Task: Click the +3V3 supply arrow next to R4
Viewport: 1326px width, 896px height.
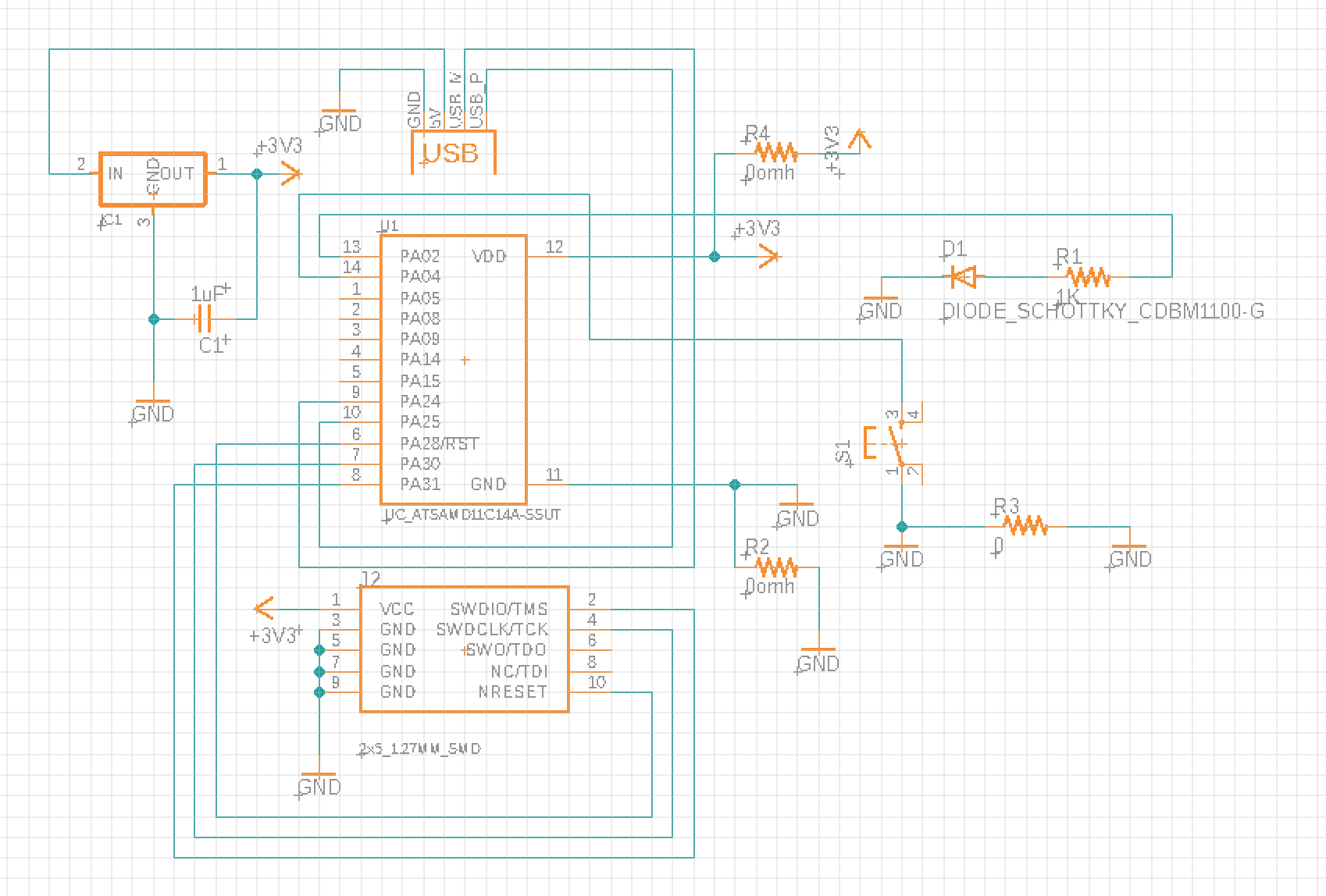Action: click(x=860, y=140)
